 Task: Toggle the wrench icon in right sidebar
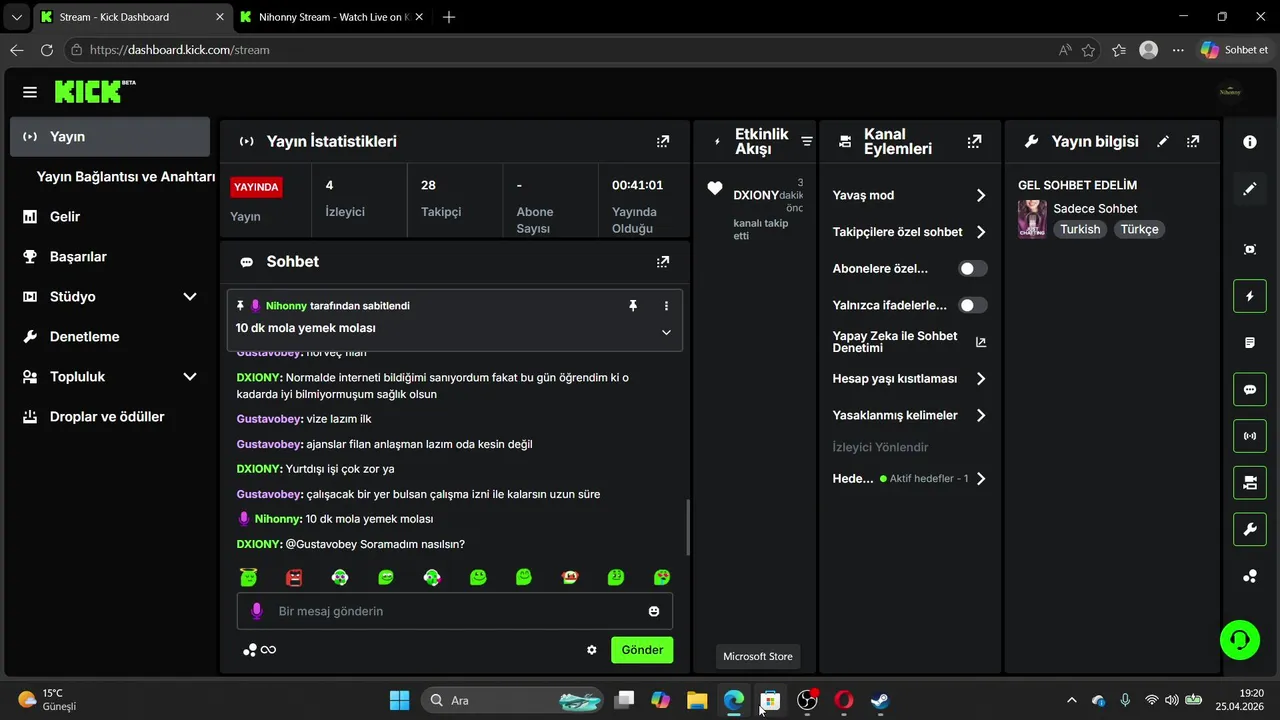1250,529
